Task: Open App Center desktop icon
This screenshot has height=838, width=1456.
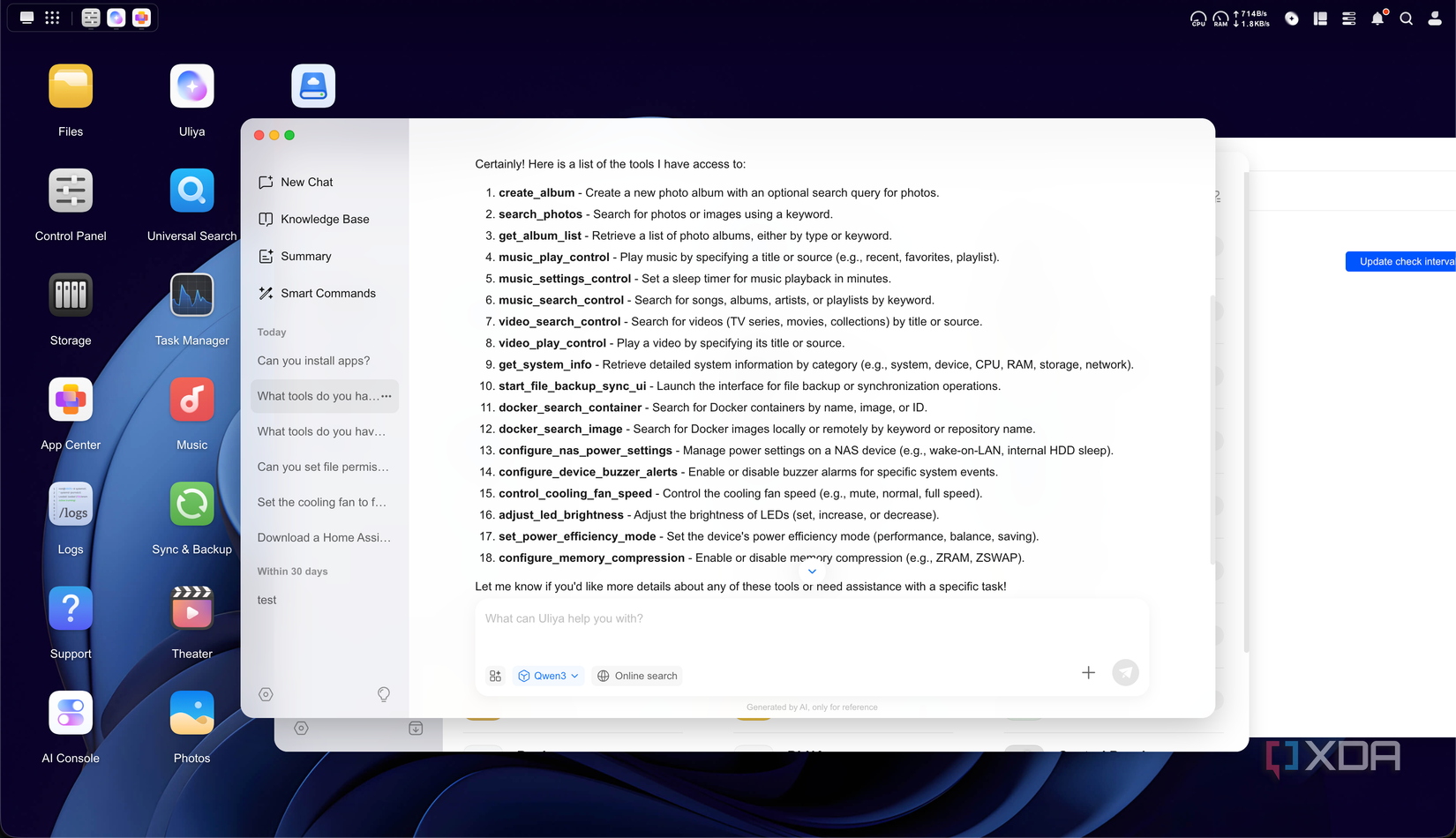Action: pyautogui.click(x=71, y=400)
